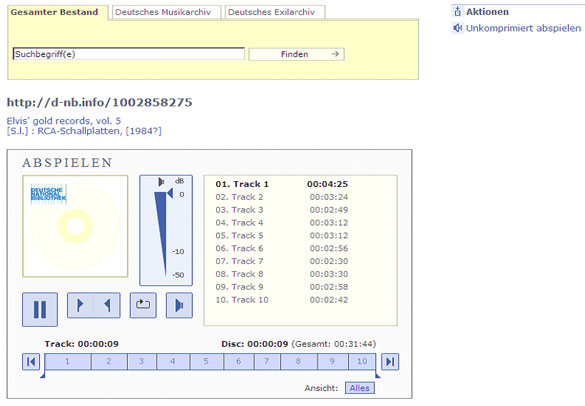Image resolution: width=585 pixels, height=406 pixels.
Task: Switch to Deutsches Exilarchiv tab
Action: [272, 12]
